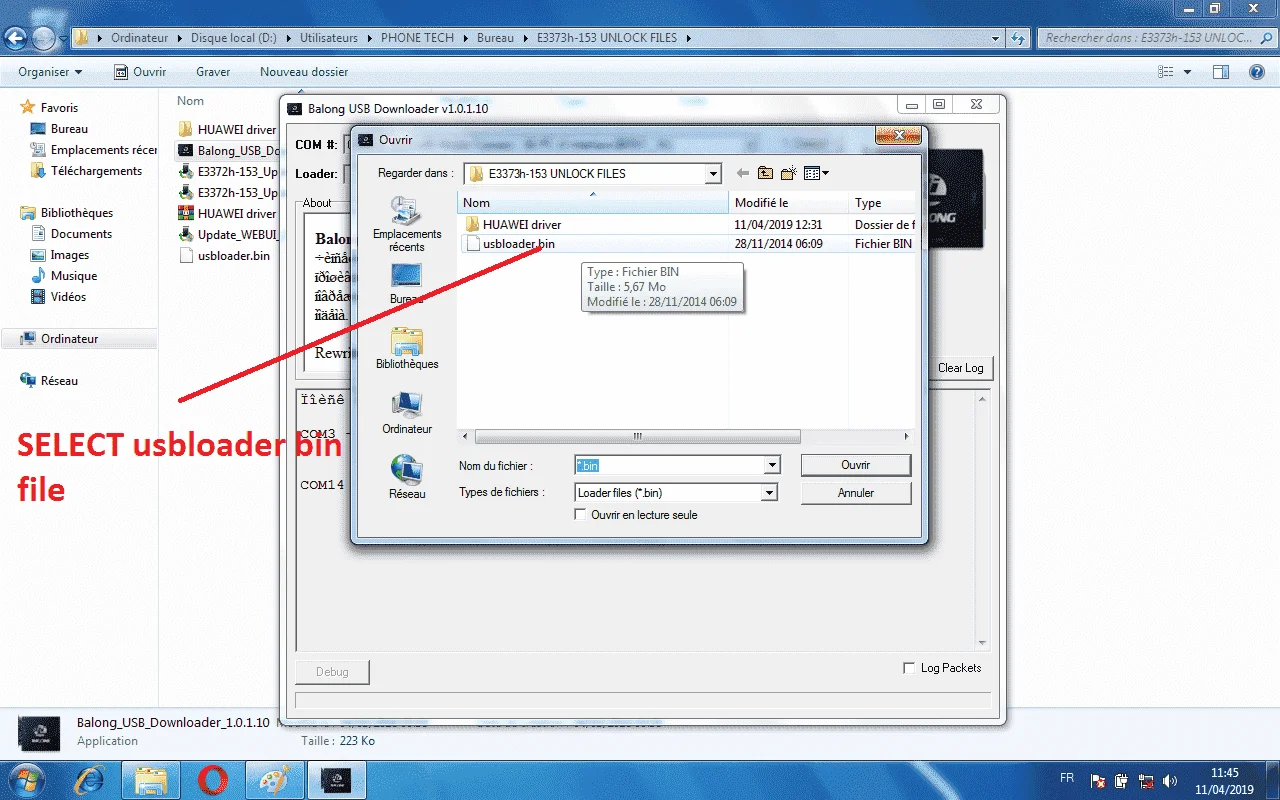Select Réseau in the Explorer navigation pane

(x=49, y=381)
